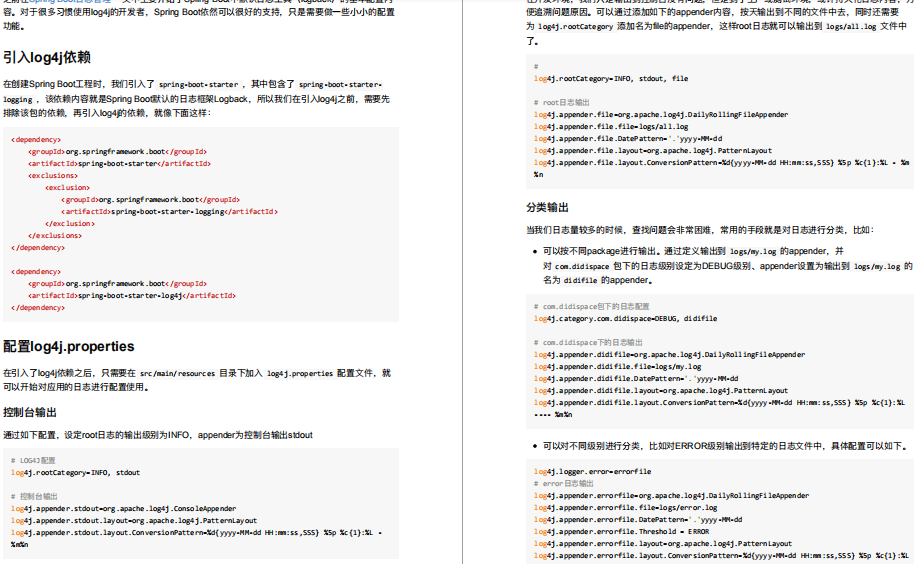914x564 pixels.
Task: Click the "# 控制台输出" comment line
Action: pos(34,496)
